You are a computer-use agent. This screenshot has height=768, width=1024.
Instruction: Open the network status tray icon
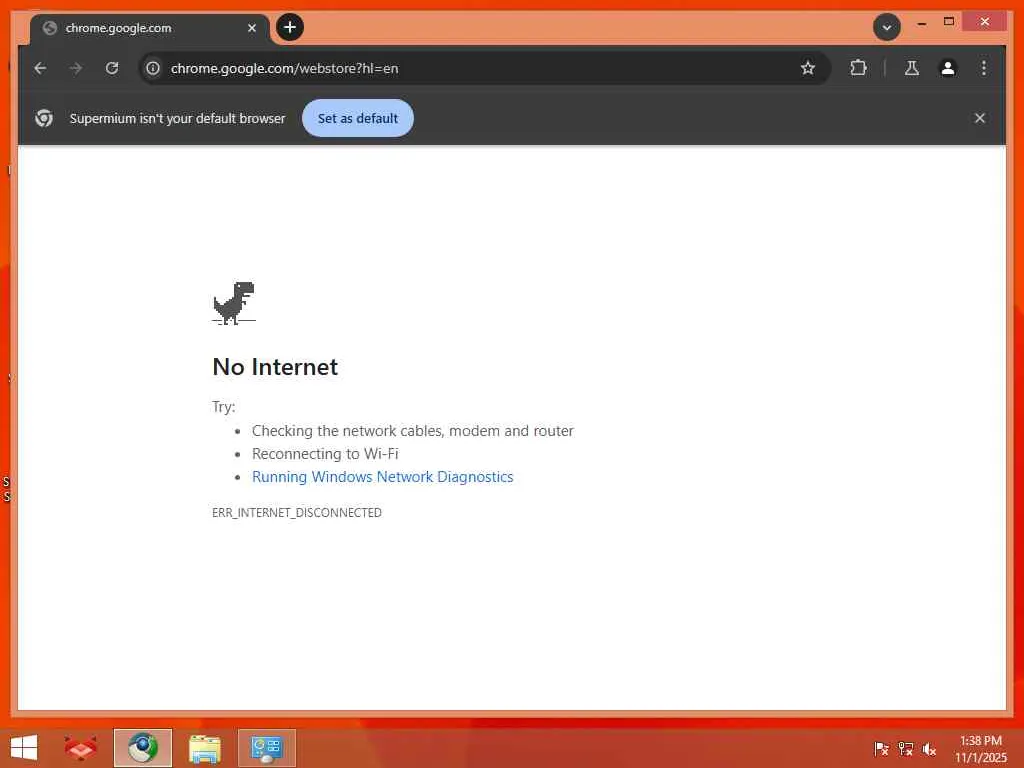pos(905,749)
